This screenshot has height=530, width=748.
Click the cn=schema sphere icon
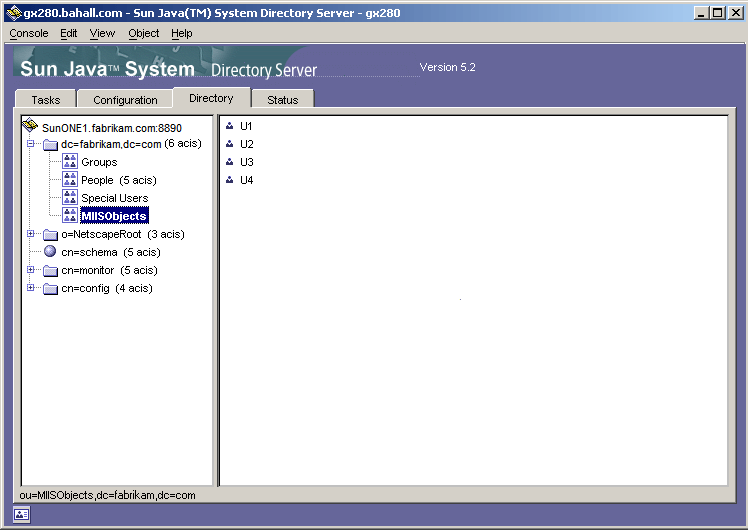pos(50,251)
